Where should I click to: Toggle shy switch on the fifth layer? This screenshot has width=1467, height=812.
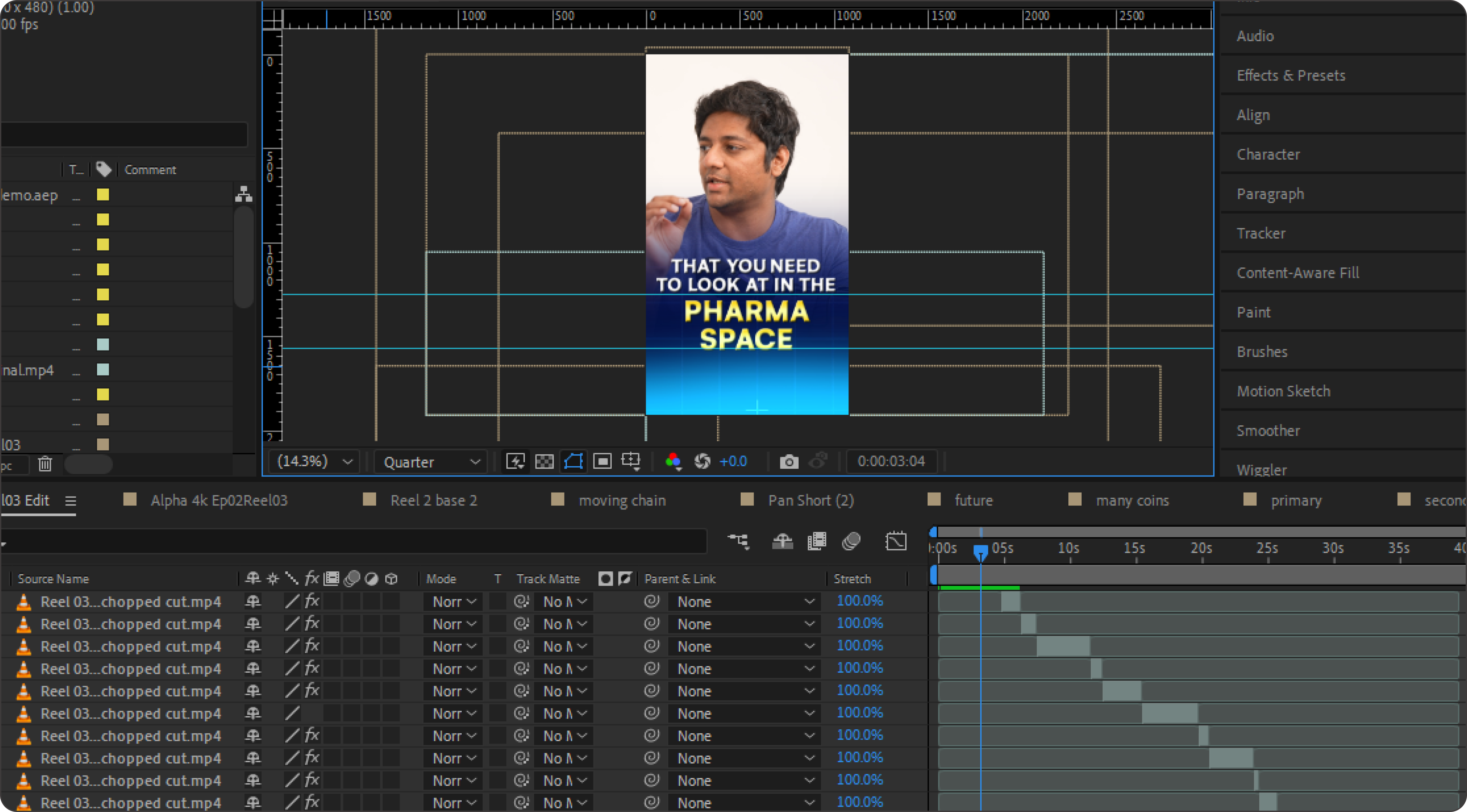[x=252, y=691]
